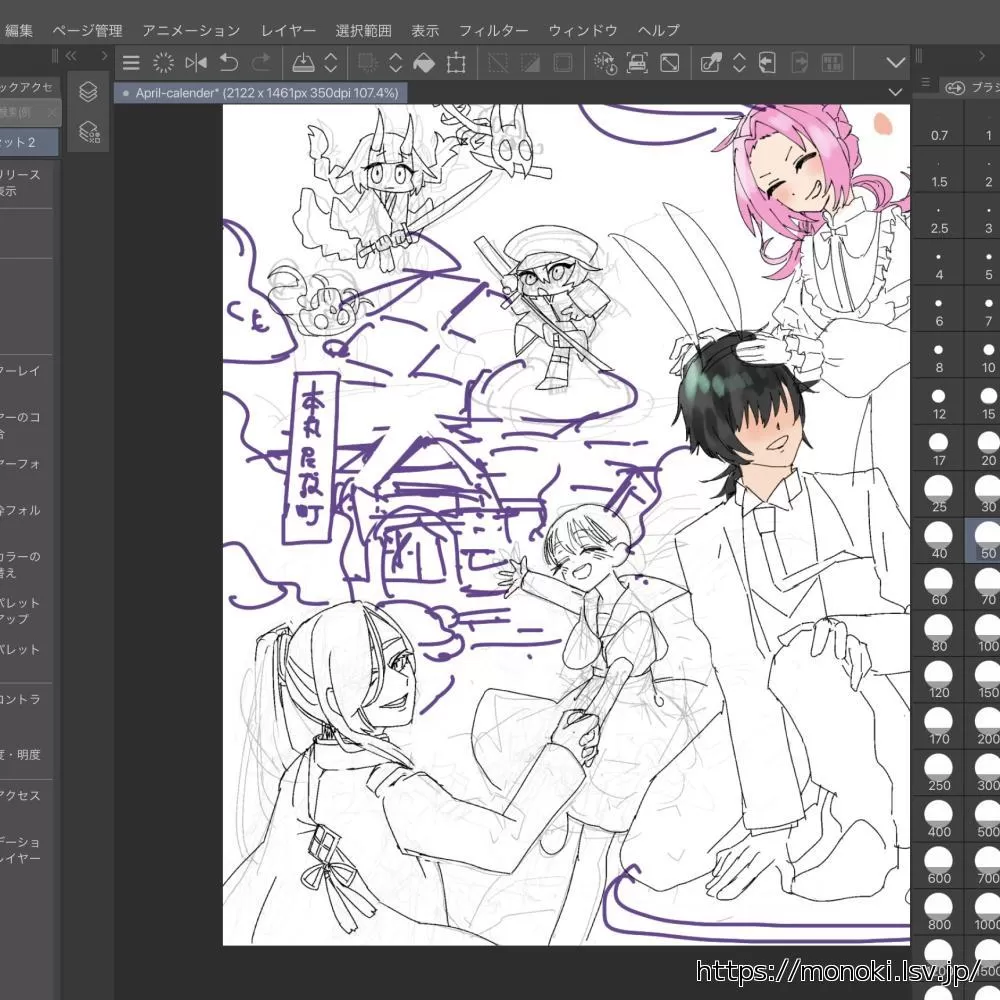Collapse left panel with double-chevron arrows
Screen dimensions: 1000x1000
tap(72, 57)
